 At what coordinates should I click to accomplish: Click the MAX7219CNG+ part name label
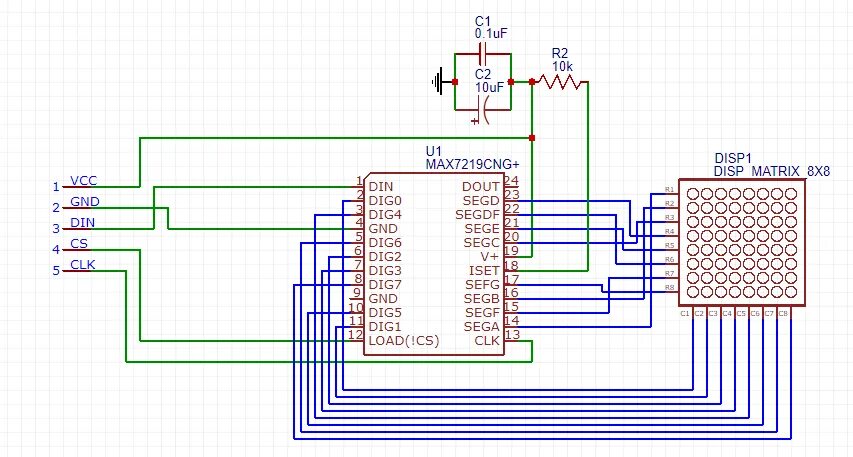[x=472, y=164]
